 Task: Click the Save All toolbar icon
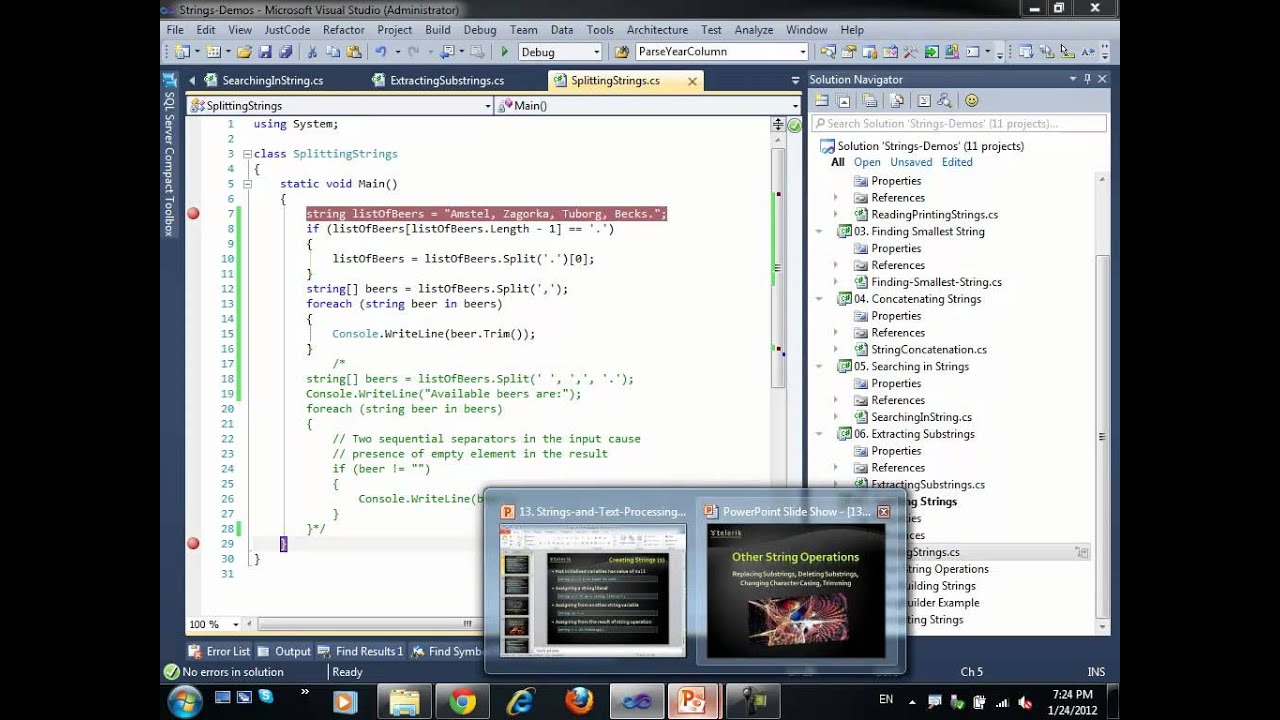click(x=285, y=52)
